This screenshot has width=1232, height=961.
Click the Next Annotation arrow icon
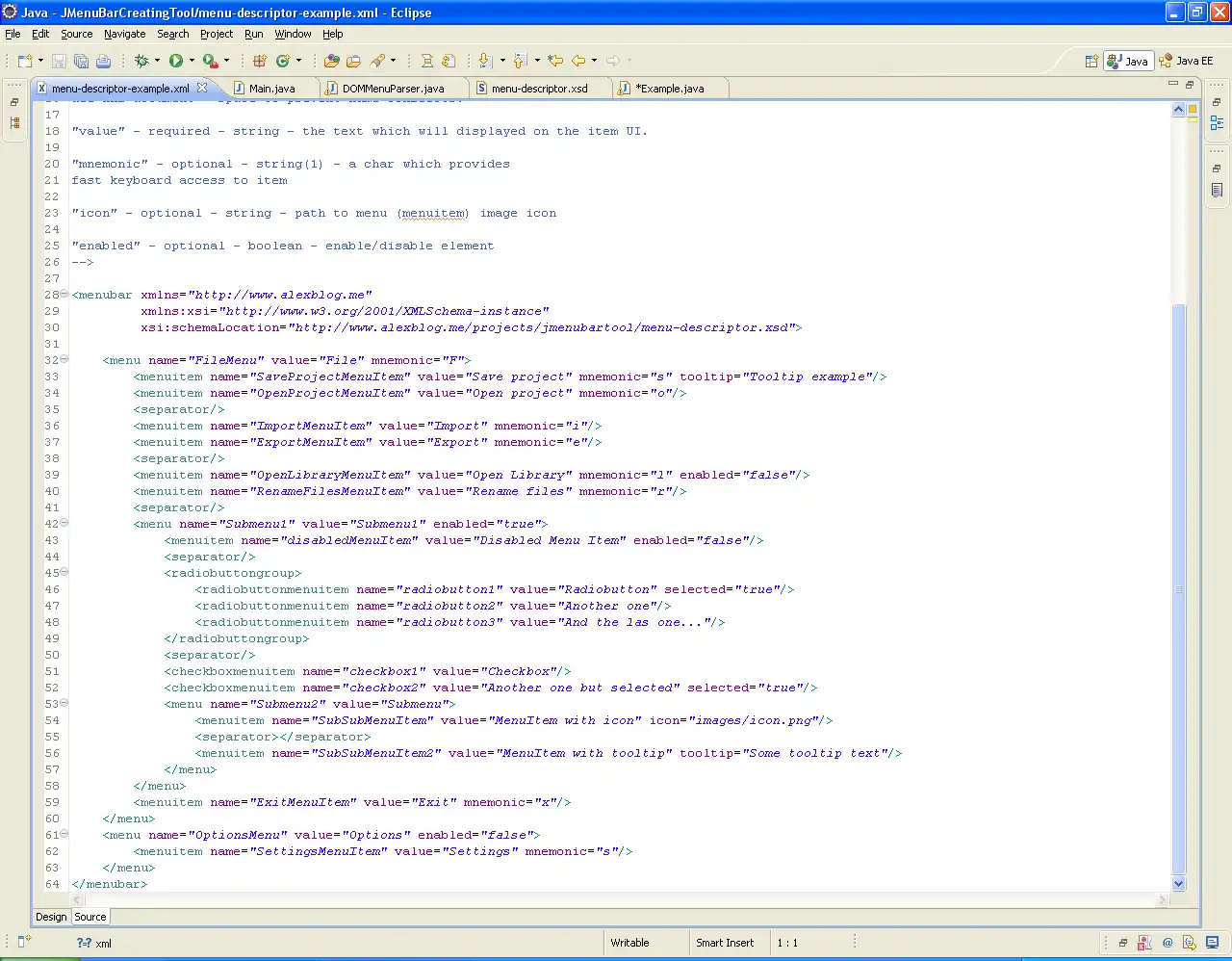click(x=486, y=61)
